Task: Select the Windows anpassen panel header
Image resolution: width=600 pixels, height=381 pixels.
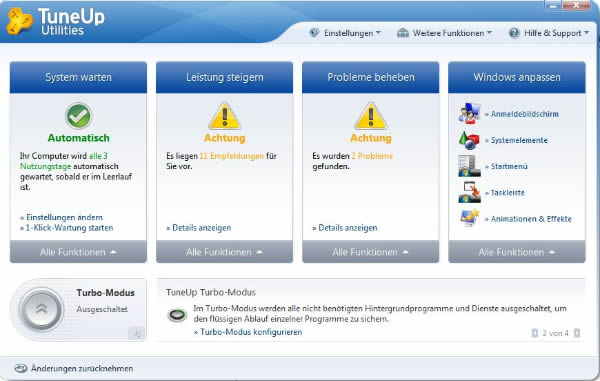Action: (x=517, y=77)
